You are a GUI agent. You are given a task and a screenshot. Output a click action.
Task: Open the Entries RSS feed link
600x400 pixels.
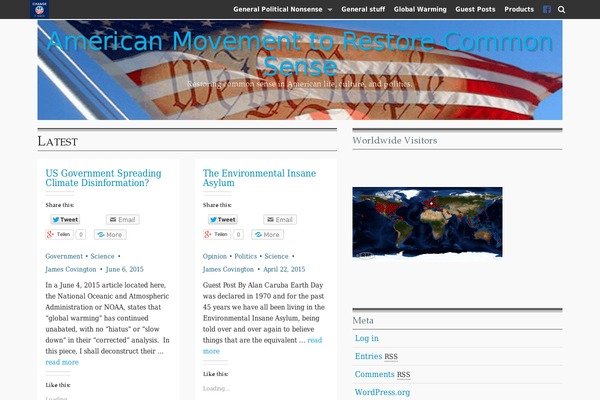[376, 356]
